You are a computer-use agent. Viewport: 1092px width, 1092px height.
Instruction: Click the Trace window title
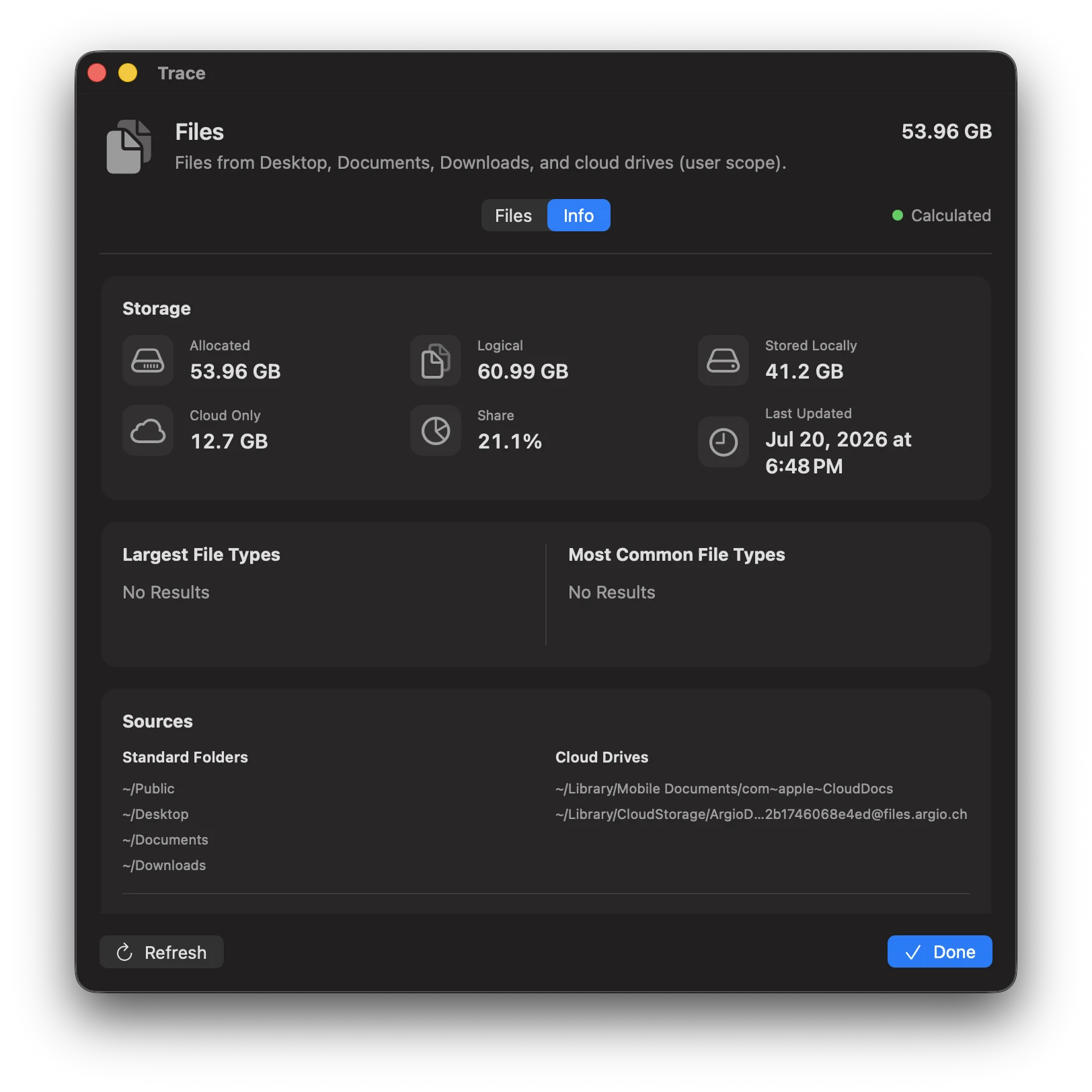point(182,73)
